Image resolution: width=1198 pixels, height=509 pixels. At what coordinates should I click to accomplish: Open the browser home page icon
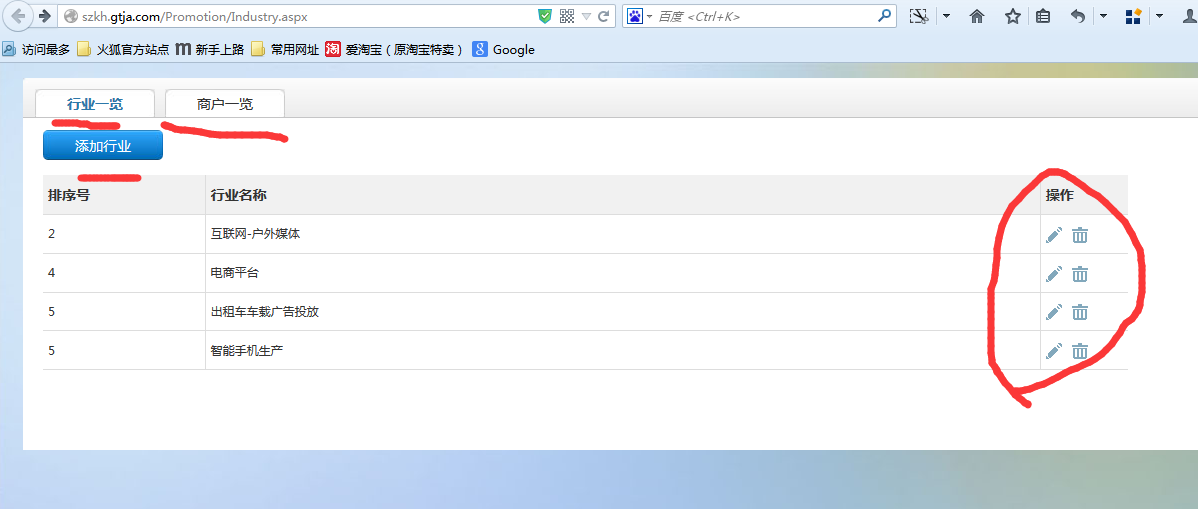point(976,16)
